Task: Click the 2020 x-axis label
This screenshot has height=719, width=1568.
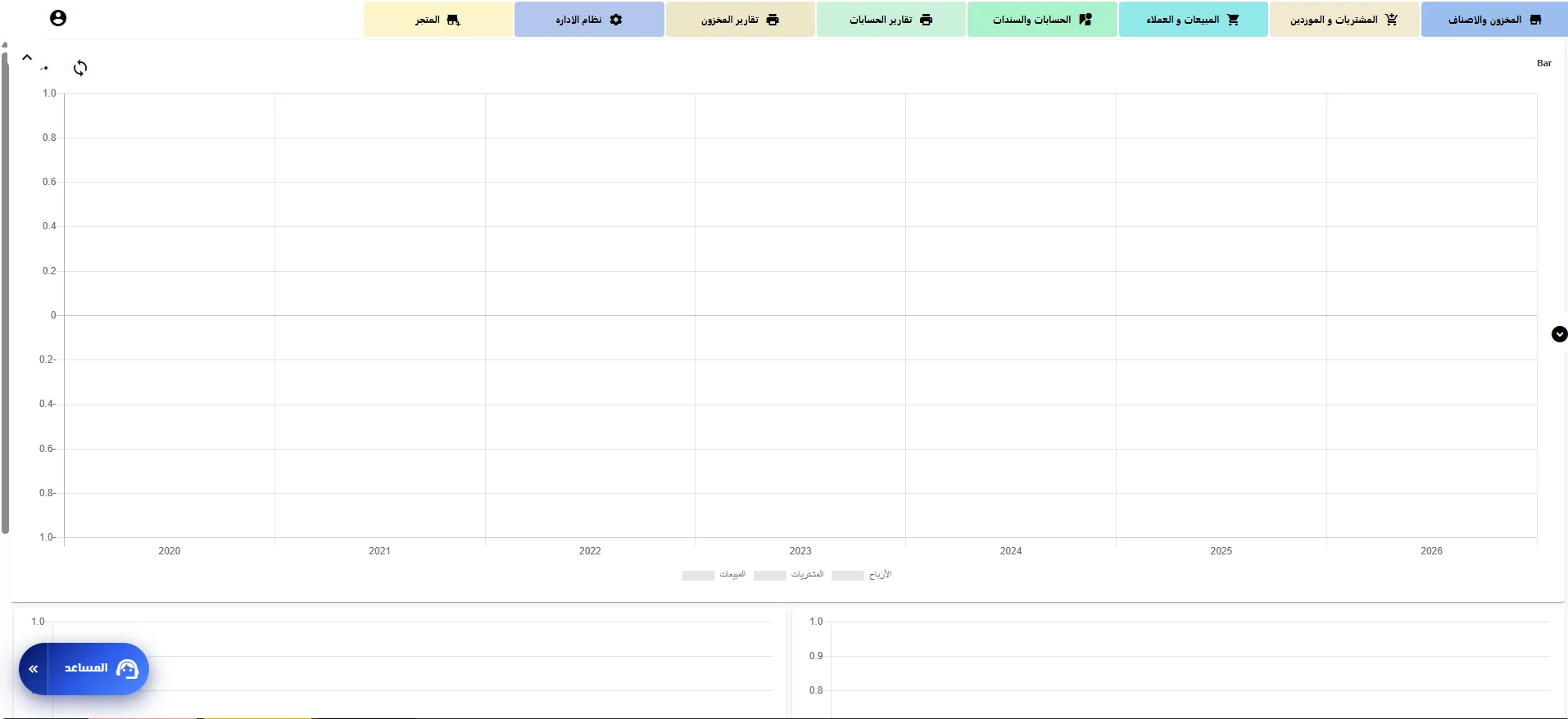Action: pos(170,551)
